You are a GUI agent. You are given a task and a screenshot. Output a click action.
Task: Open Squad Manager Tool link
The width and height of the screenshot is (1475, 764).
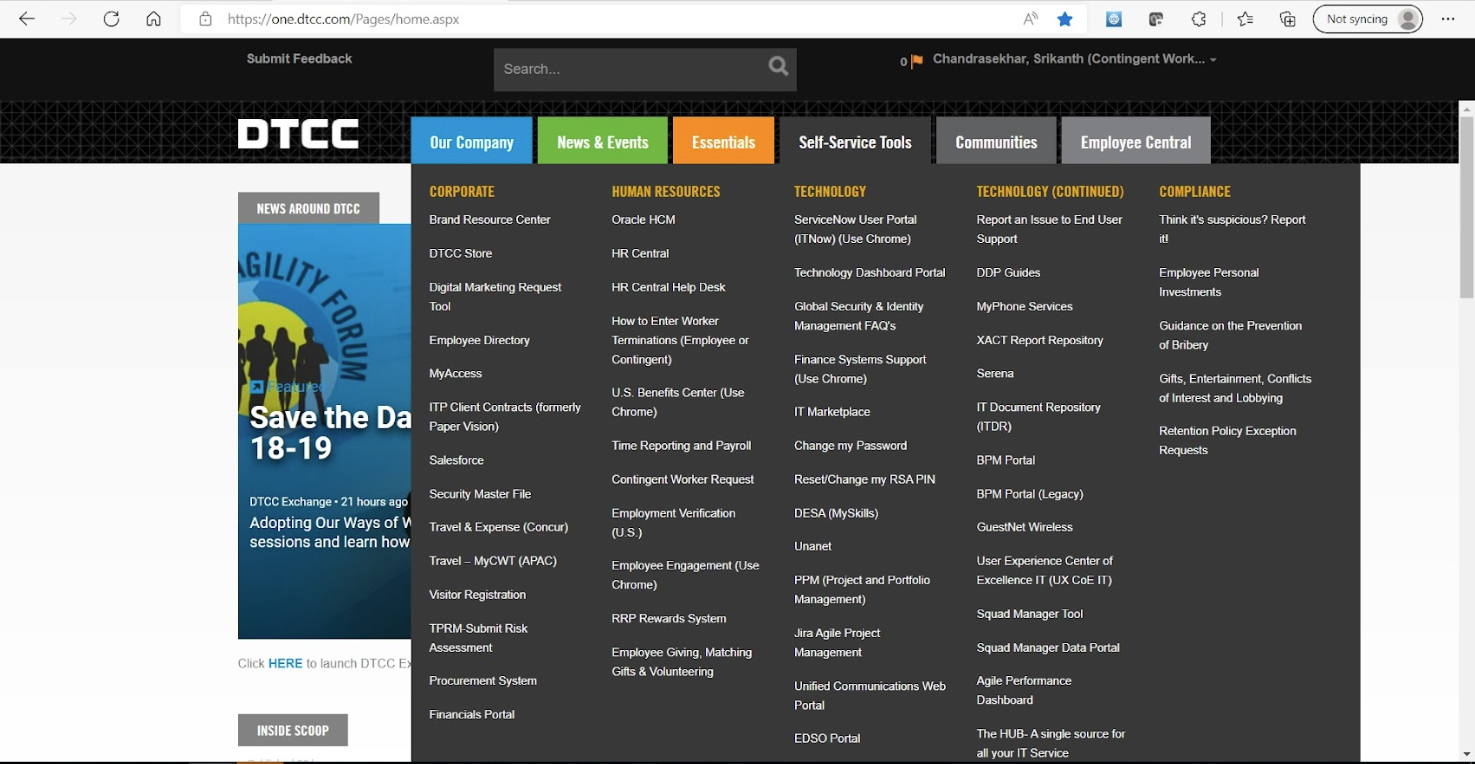click(1030, 615)
